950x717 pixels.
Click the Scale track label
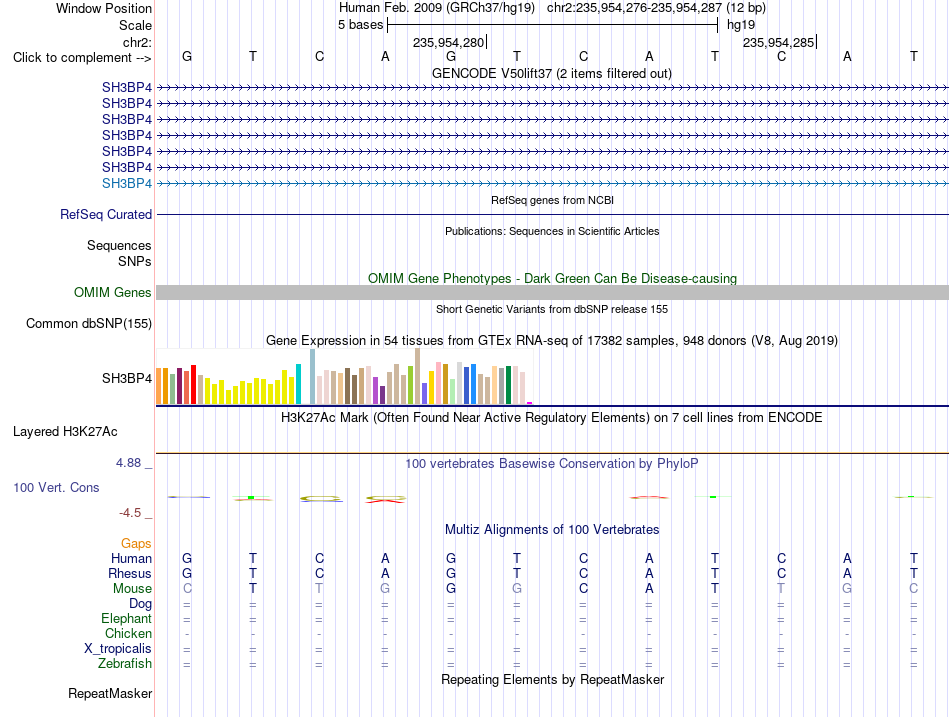(x=135, y=25)
